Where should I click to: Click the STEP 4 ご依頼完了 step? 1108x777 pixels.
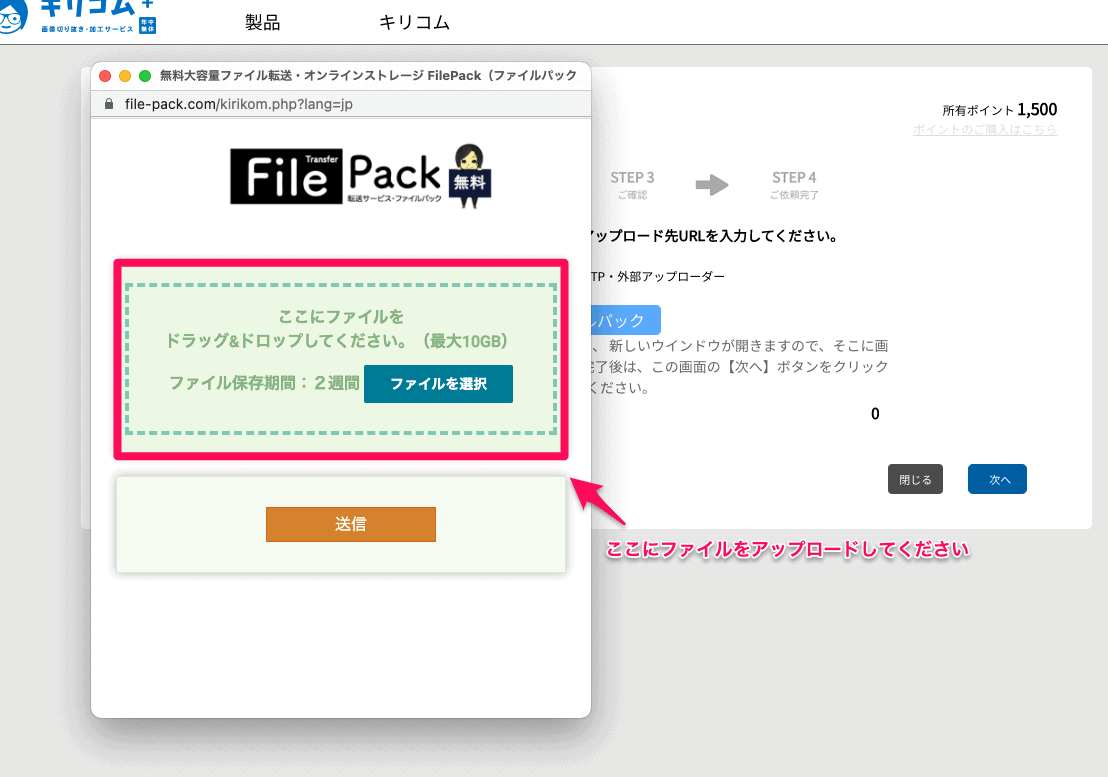[794, 185]
